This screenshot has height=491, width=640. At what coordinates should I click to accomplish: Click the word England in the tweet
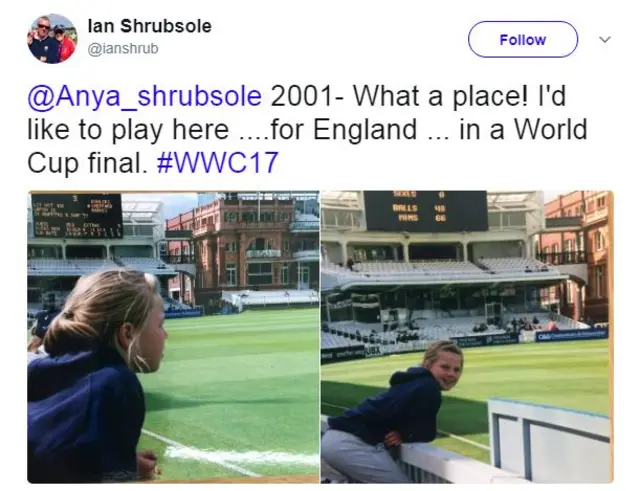point(365,129)
